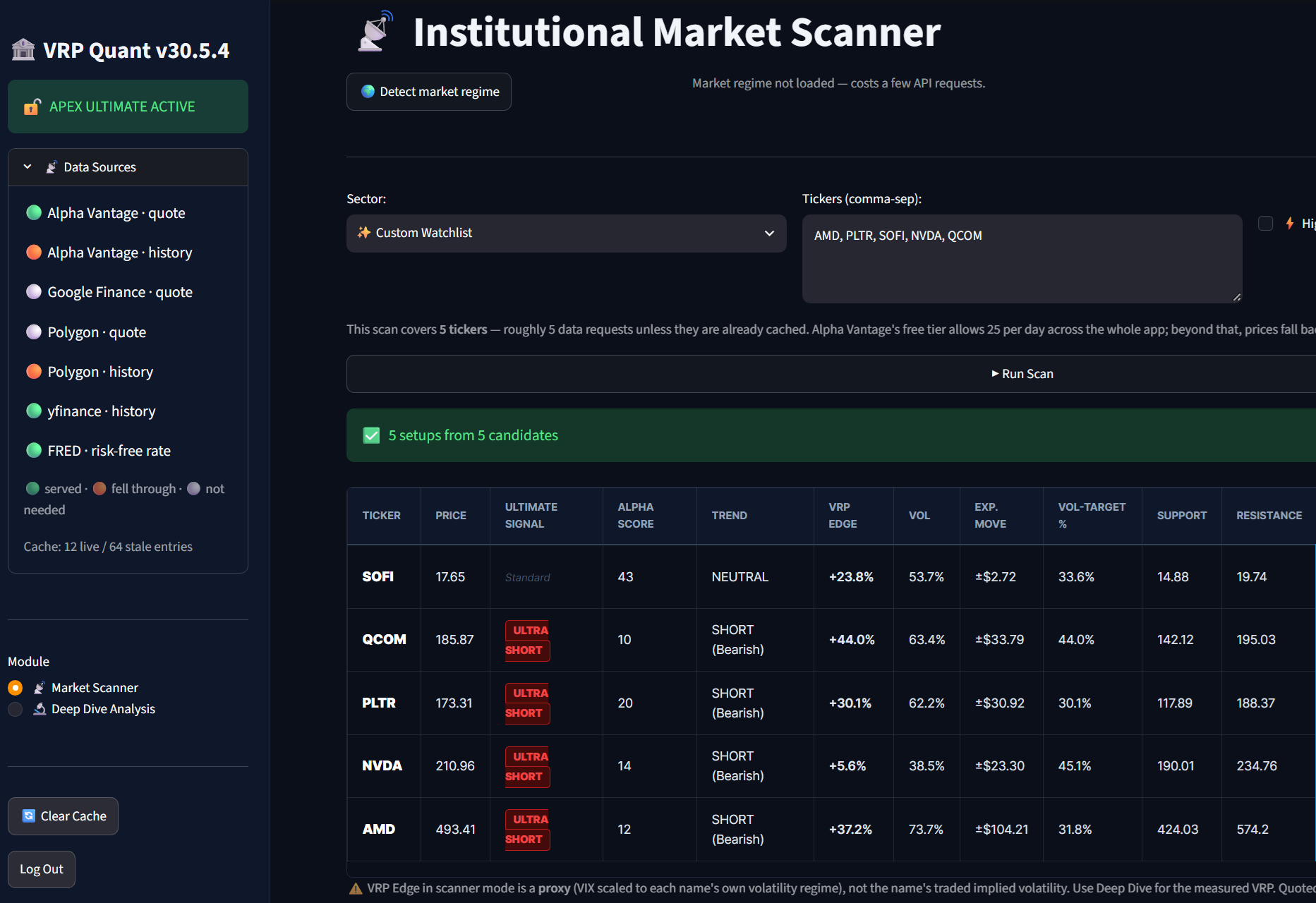
Task: Click the globe icon in Detect market regime
Action: 368,91
